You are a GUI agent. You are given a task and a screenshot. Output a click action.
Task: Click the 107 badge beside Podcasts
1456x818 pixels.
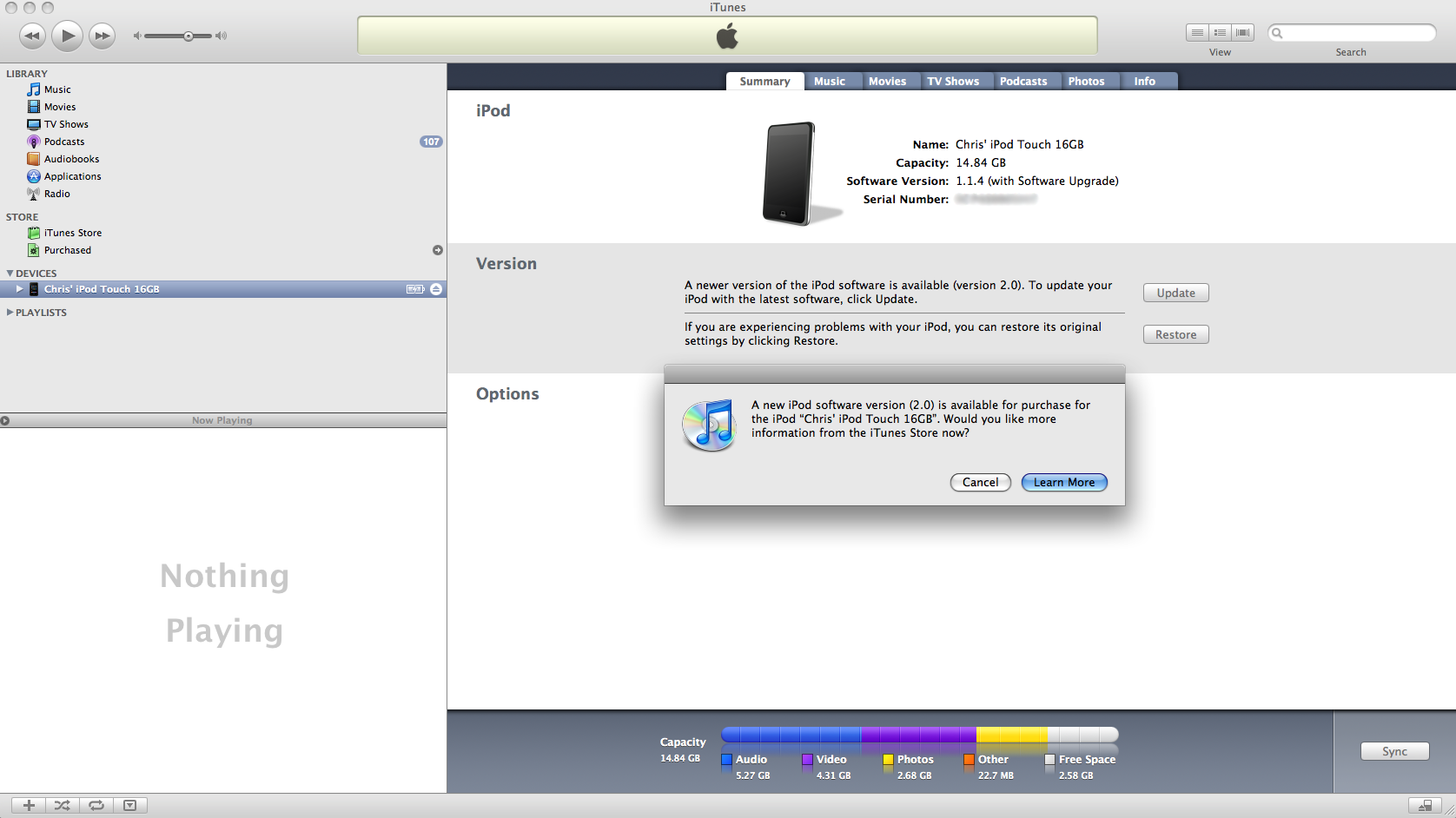[x=431, y=142]
